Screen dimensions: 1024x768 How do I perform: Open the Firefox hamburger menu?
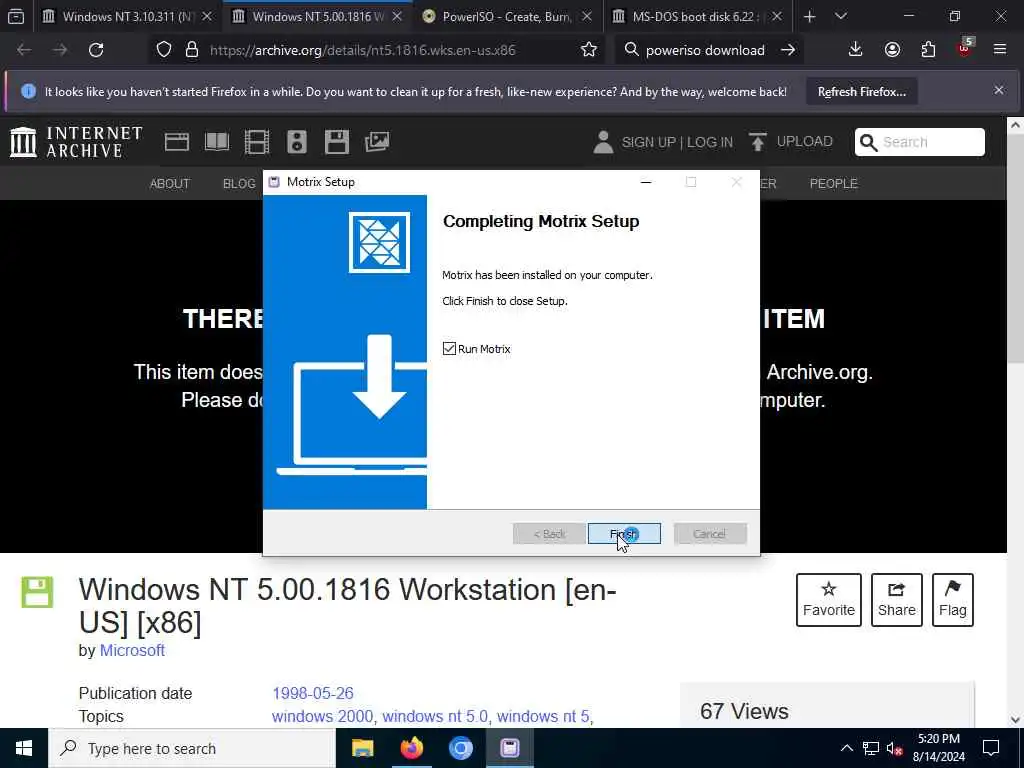(x=1000, y=50)
